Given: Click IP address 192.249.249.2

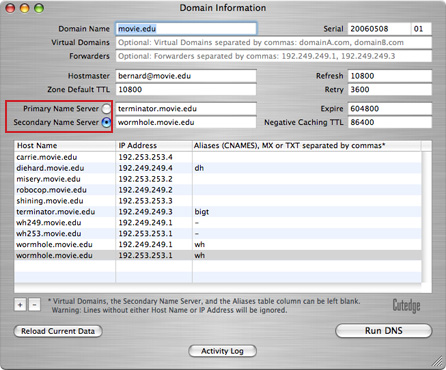Looking at the screenshot, I should tap(145, 190).
